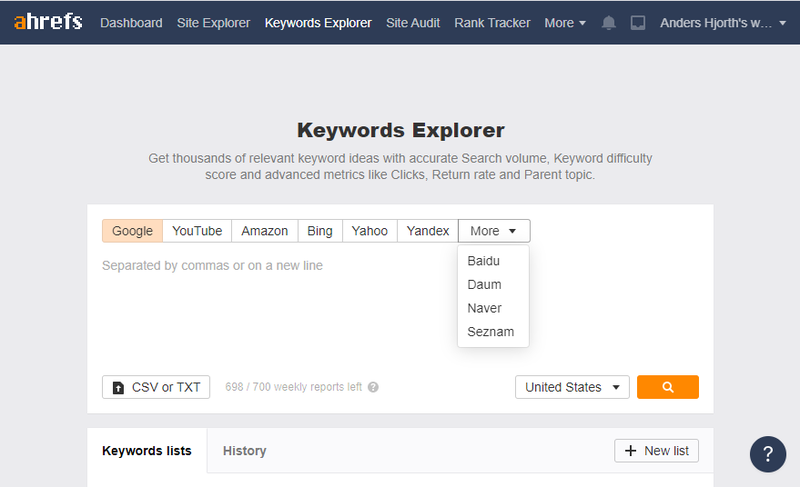The width and height of the screenshot is (800, 487).
Task: Switch to the History tab
Action: pos(244,451)
